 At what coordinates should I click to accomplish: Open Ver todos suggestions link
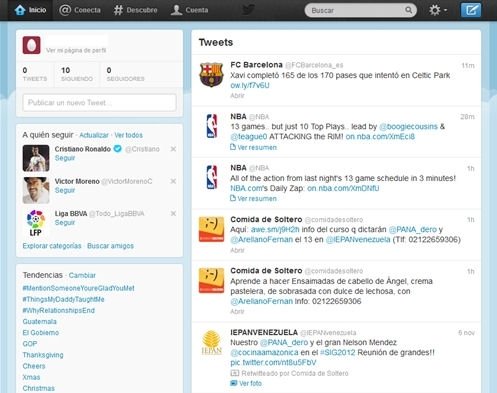coord(128,135)
